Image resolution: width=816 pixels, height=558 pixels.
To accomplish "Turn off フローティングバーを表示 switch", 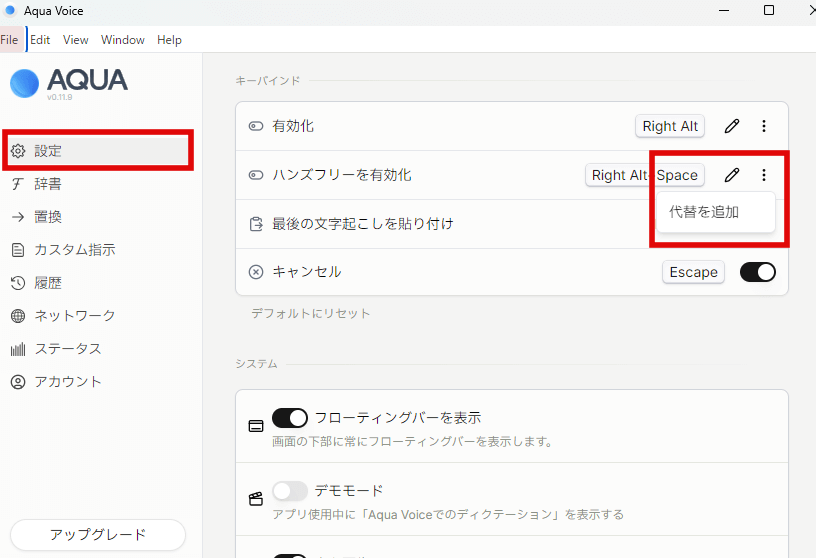I will point(290,418).
